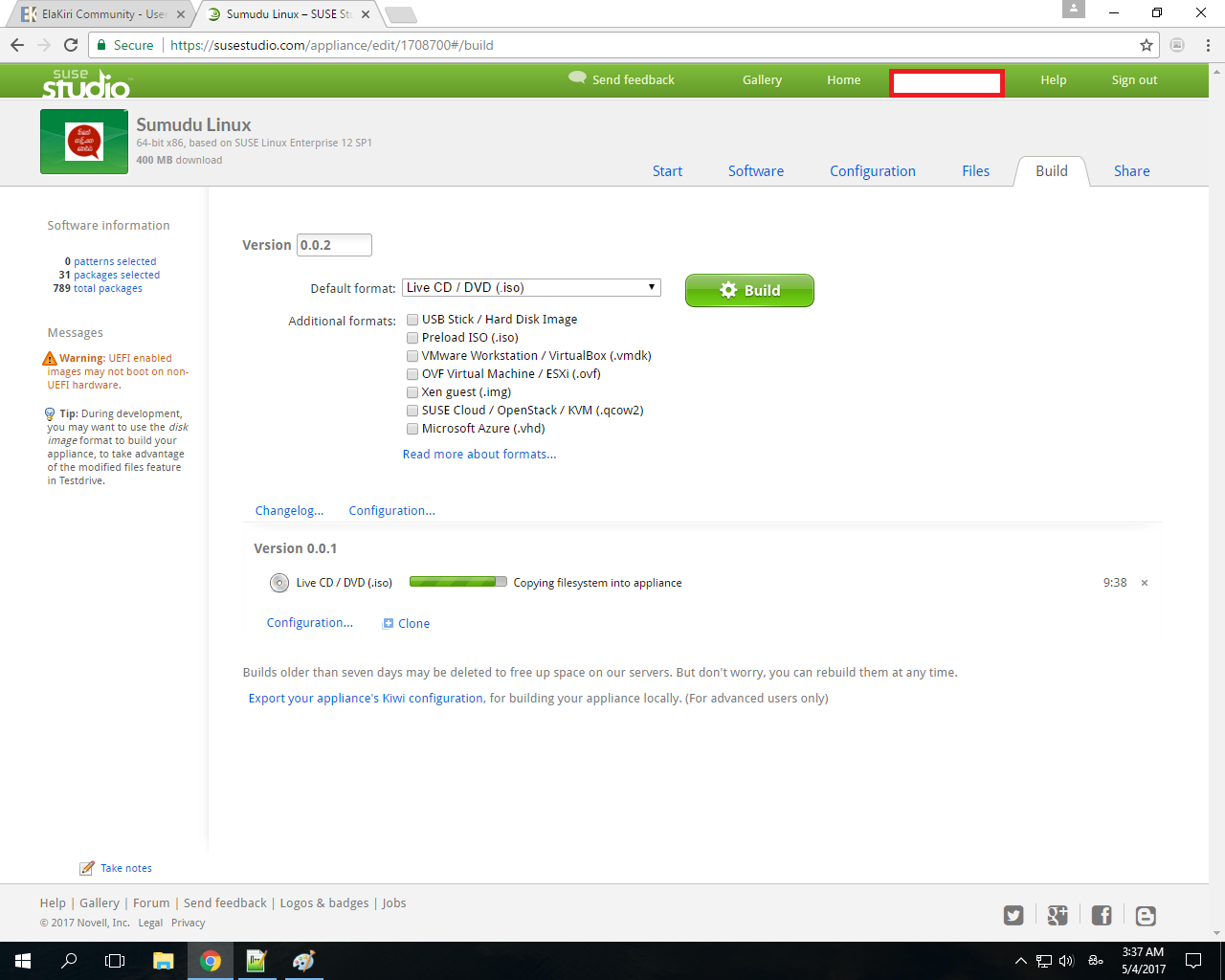Go back with the browser back arrow
The image size is (1225, 980).
(x=17, y=45)
